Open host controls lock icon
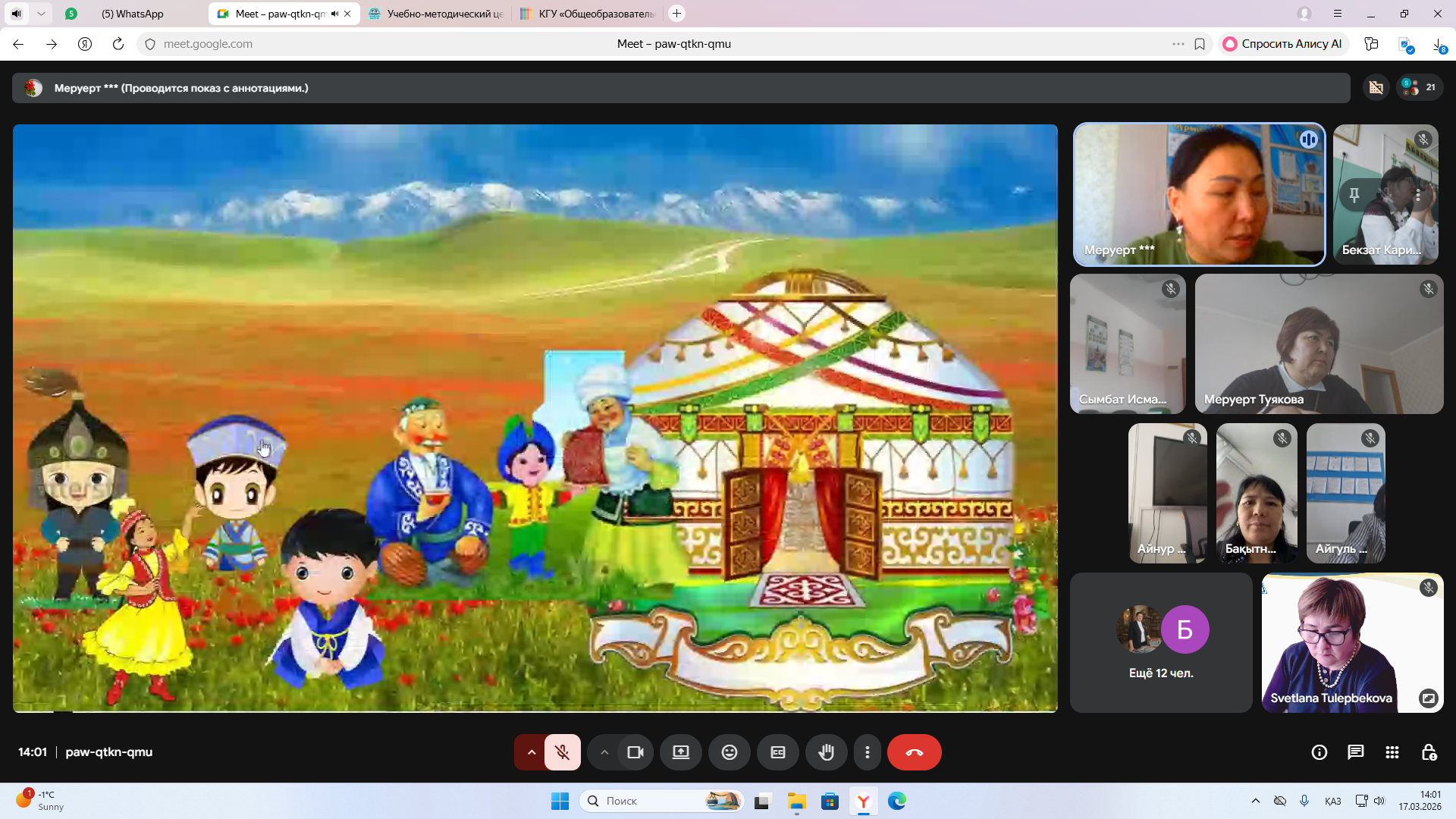Viewport: 1456px width, 819px height. pyautogui.click(x=1429, y=752)
